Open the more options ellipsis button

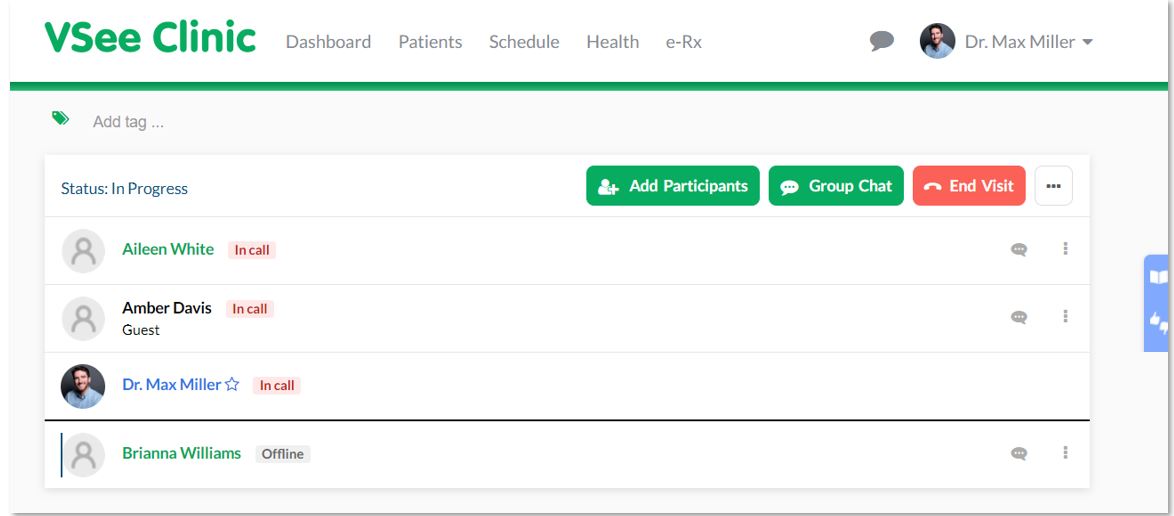pyautogui.click(x=1053, y=186)
